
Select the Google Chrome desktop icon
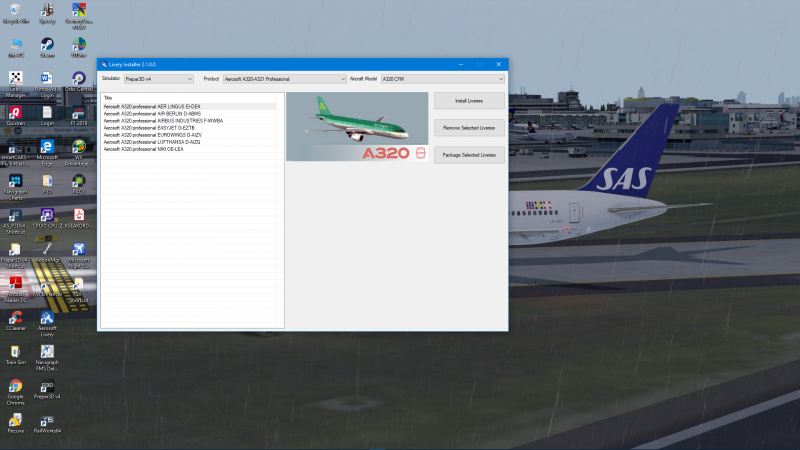(x=15, y=392)
